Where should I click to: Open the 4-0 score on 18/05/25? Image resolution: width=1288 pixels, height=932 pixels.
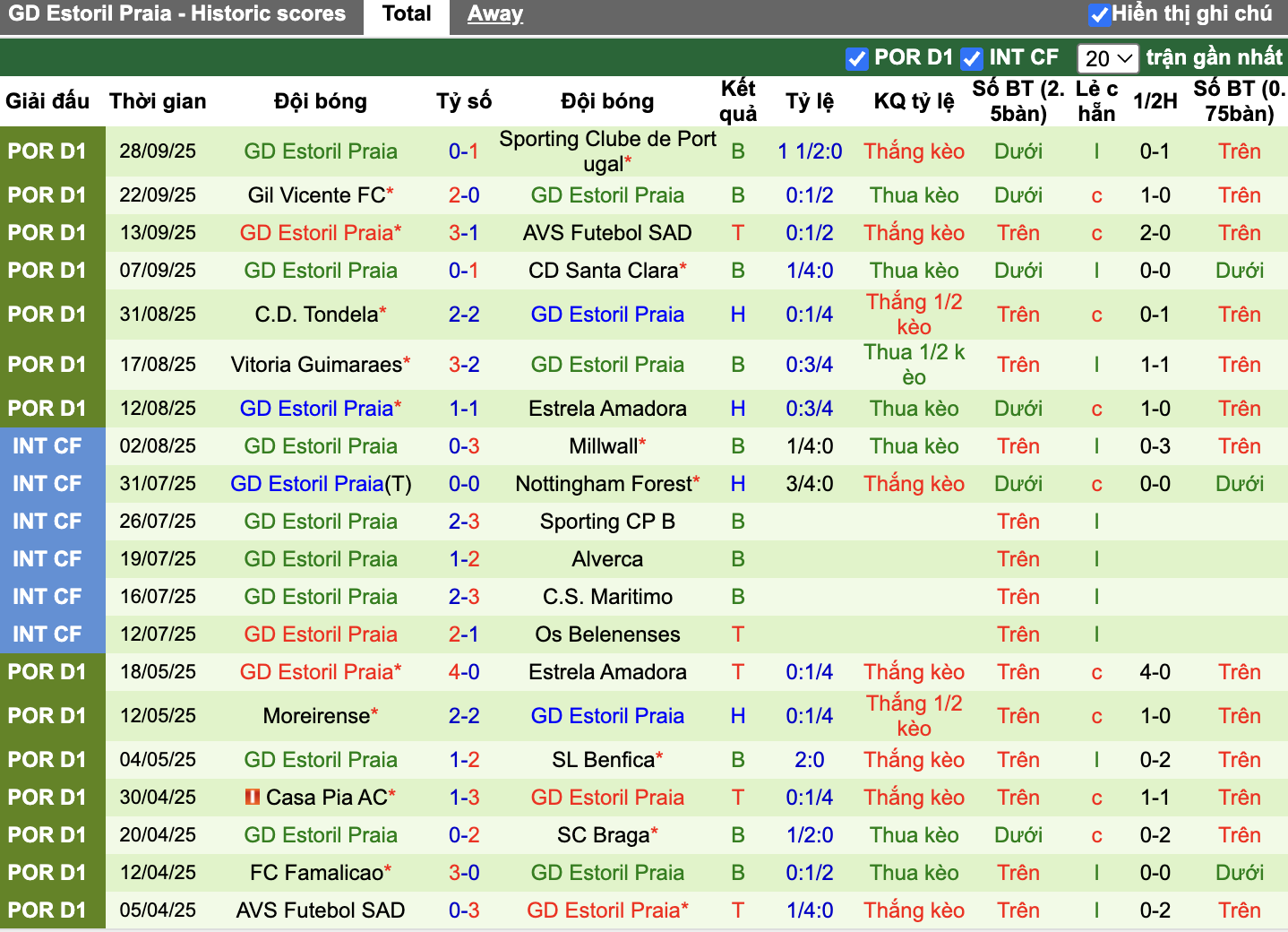[464, 672]
